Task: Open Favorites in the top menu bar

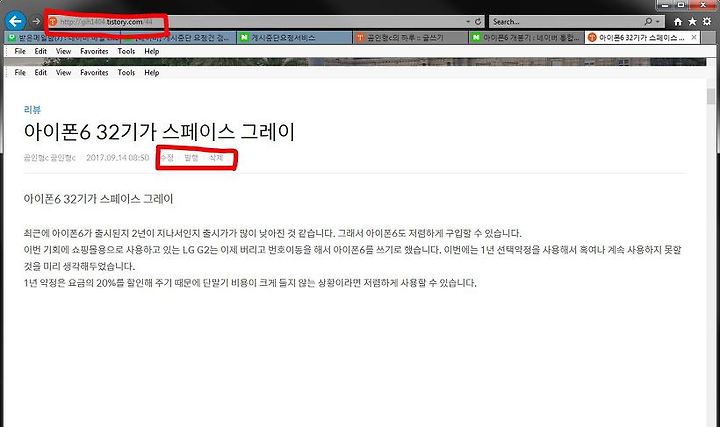Action: click(x=94, y=51)
